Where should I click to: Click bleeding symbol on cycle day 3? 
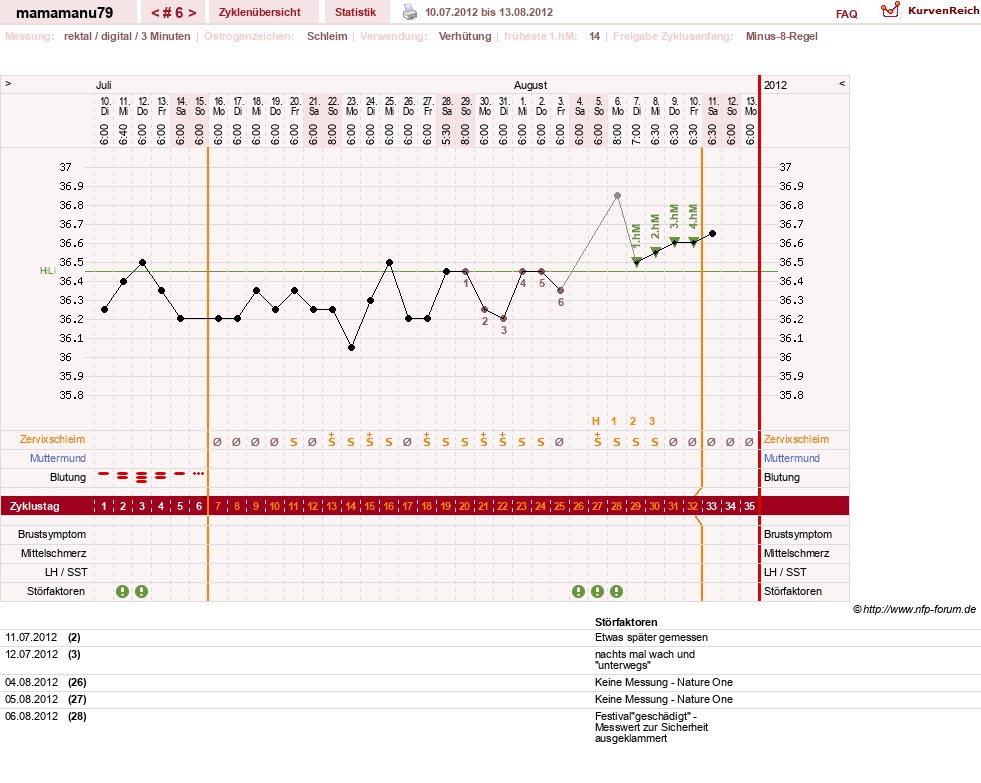(141, 477)
